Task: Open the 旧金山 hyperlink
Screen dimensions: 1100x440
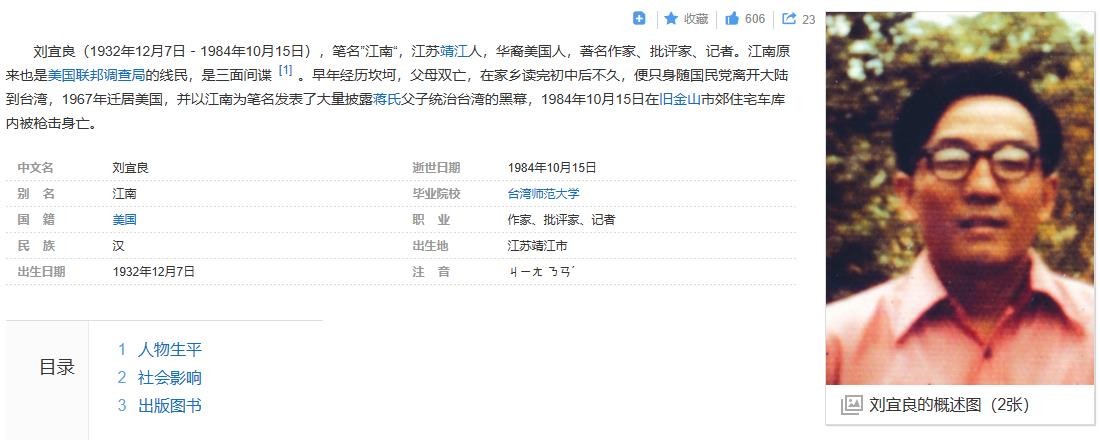Action: point(681,100)
